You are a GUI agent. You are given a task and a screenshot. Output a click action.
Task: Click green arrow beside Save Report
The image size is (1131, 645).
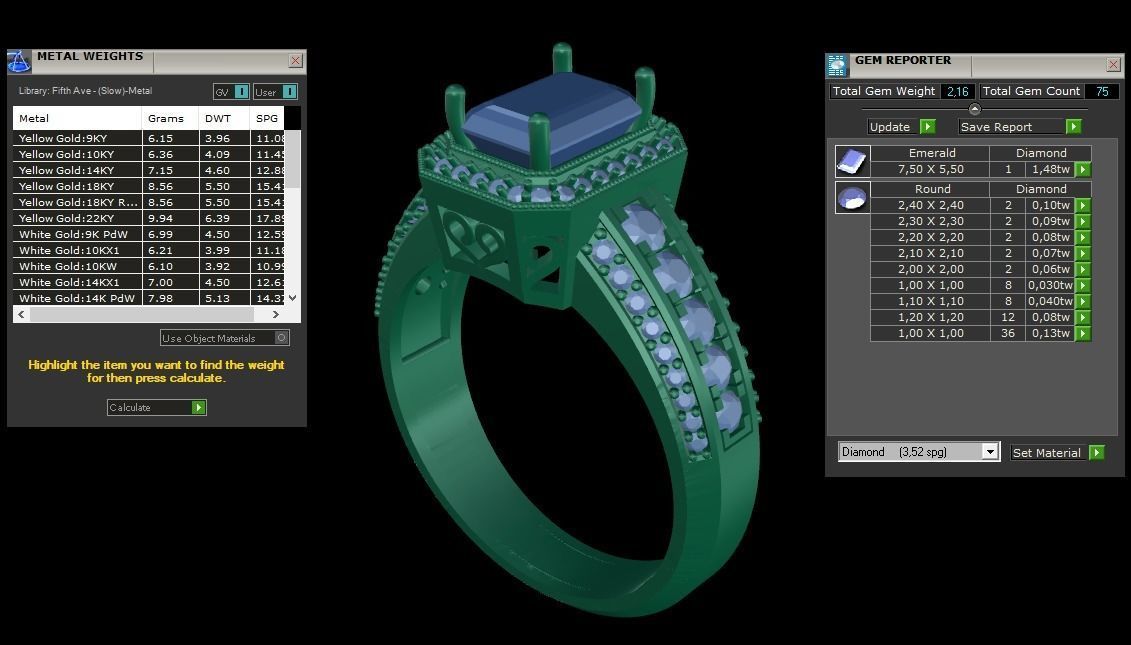pos(1073,126)
